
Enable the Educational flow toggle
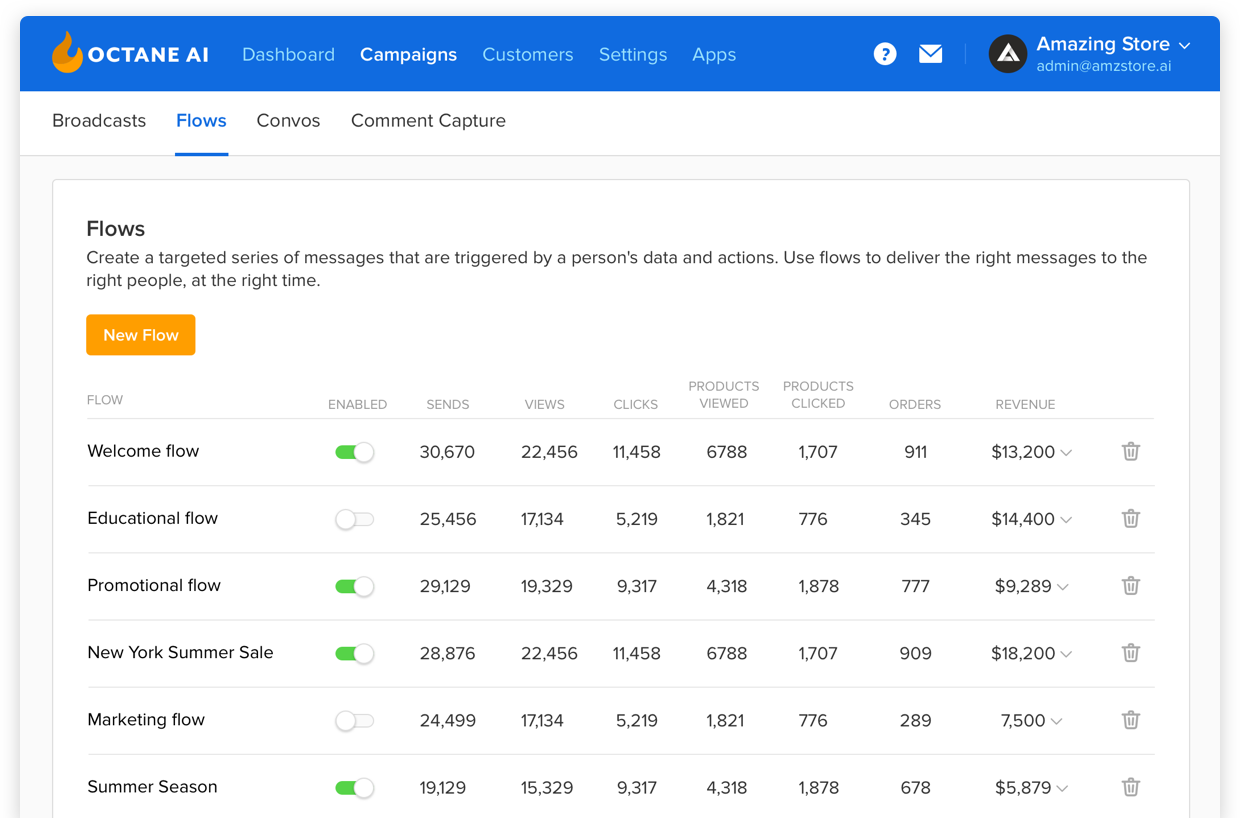pyautogui.click(x=355, y=519)
